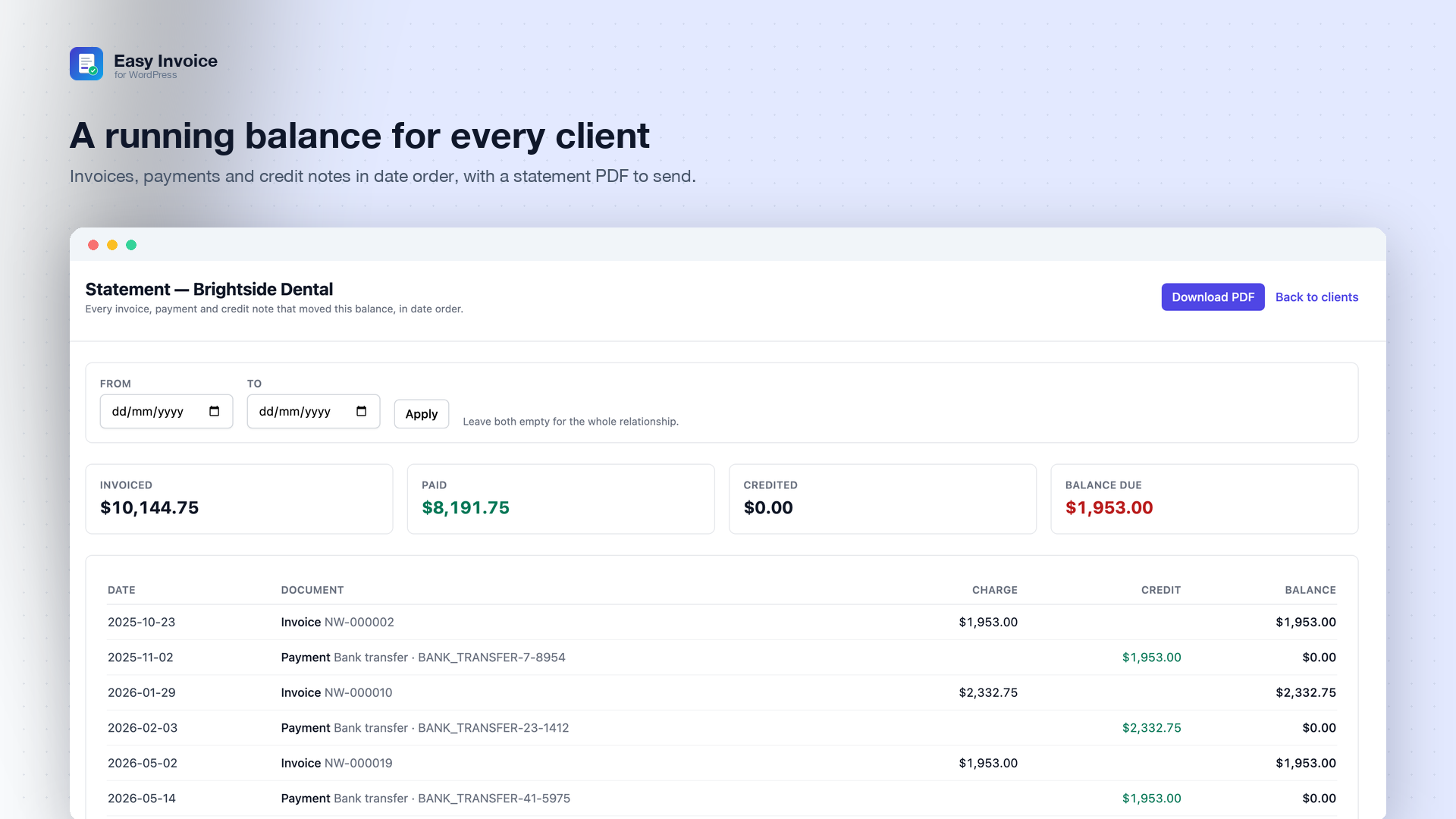The image size is (1456, 819).
Task: Go back to clients list
Action: [x=1316, y=297]
